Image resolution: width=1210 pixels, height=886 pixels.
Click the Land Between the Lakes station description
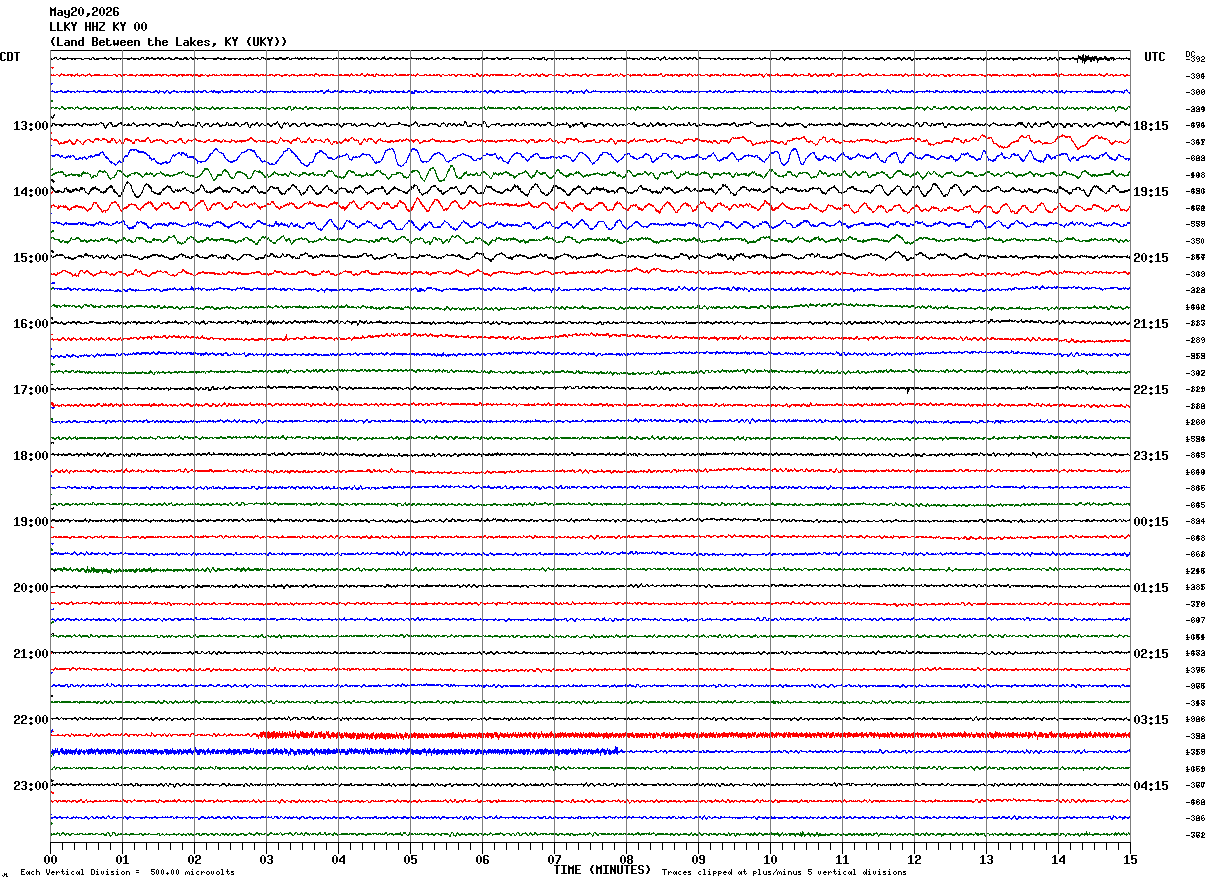pos(168,42)
